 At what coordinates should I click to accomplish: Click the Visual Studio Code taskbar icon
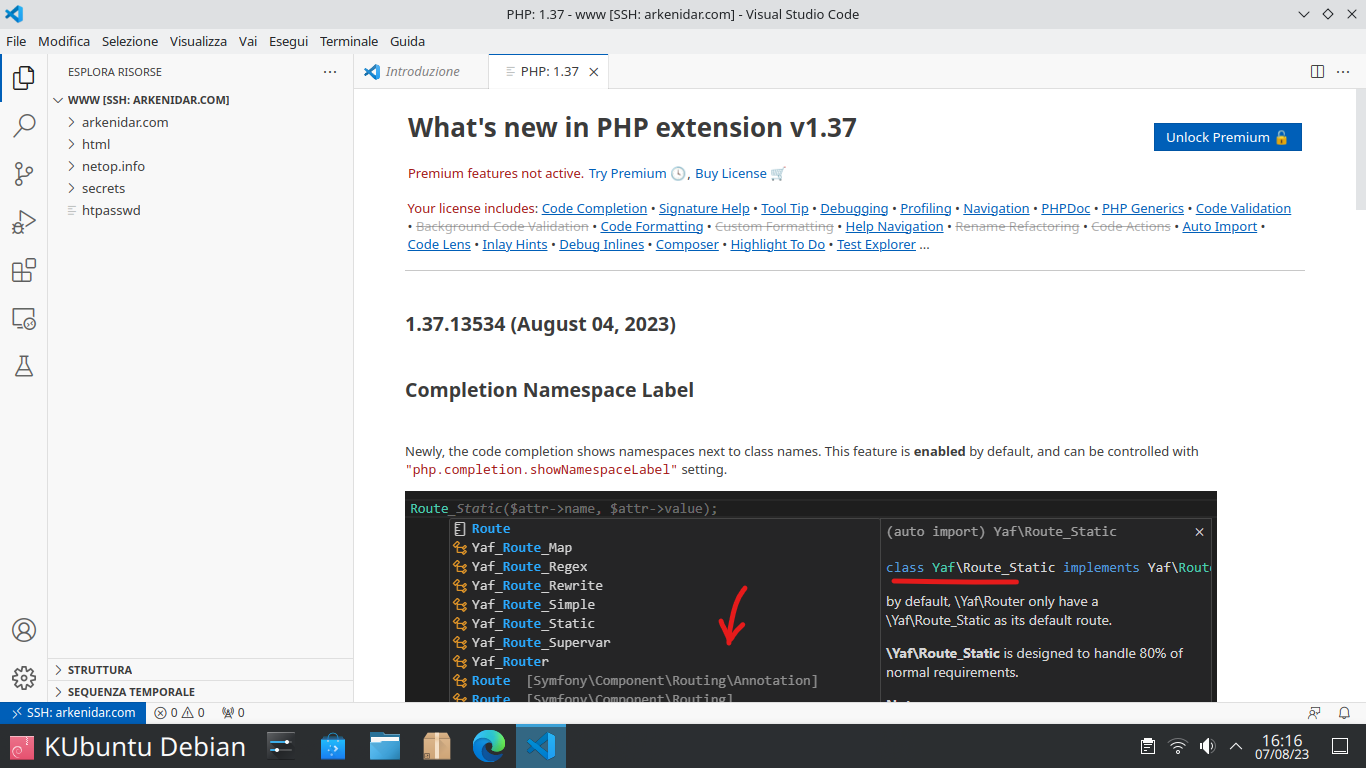541,746
